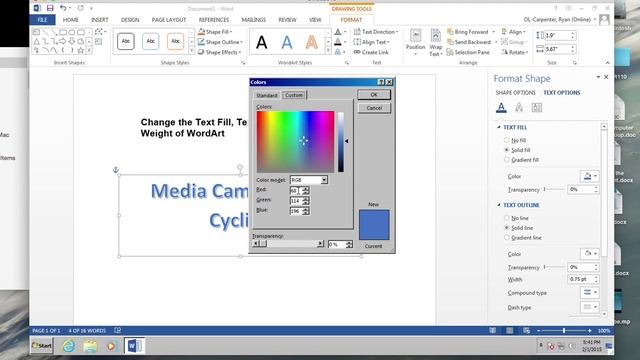Viewport: 640px width, 360px height.
Task: Switch to Text Options in Format Shape
Action: click(562, 93)
